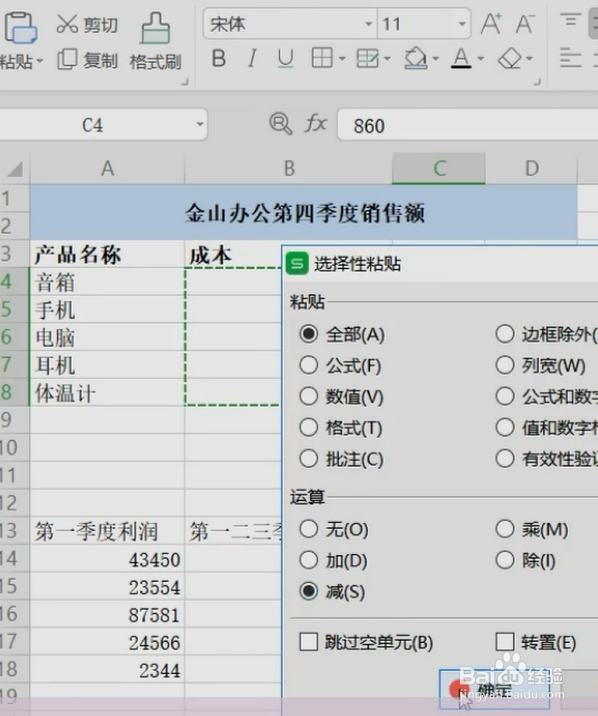Click the align left icon

tap(571, 58)
